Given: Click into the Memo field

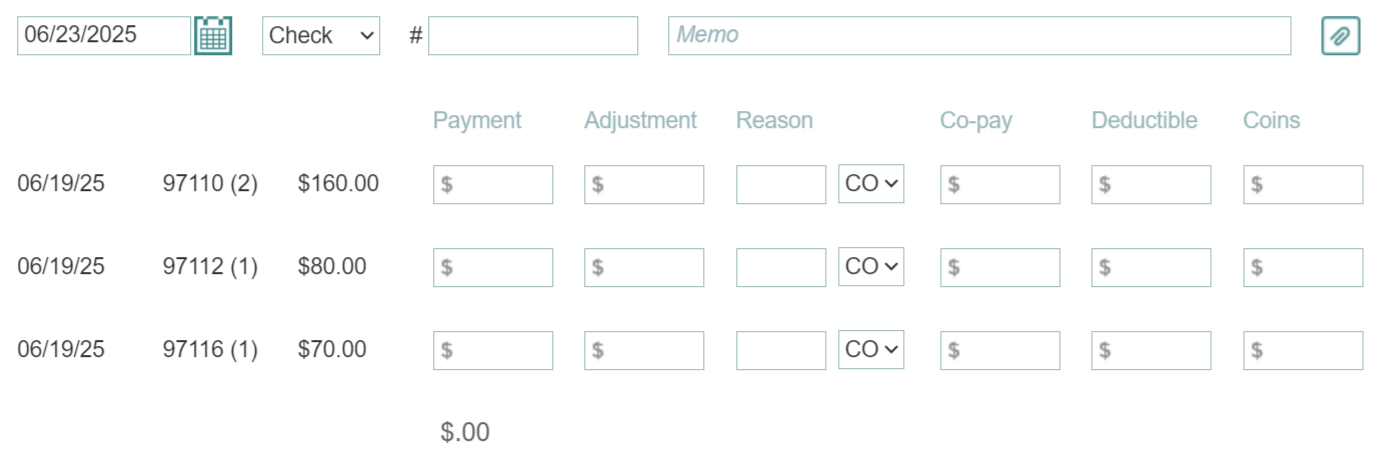Looking at the screenshot, I should [x=979, y=36].
